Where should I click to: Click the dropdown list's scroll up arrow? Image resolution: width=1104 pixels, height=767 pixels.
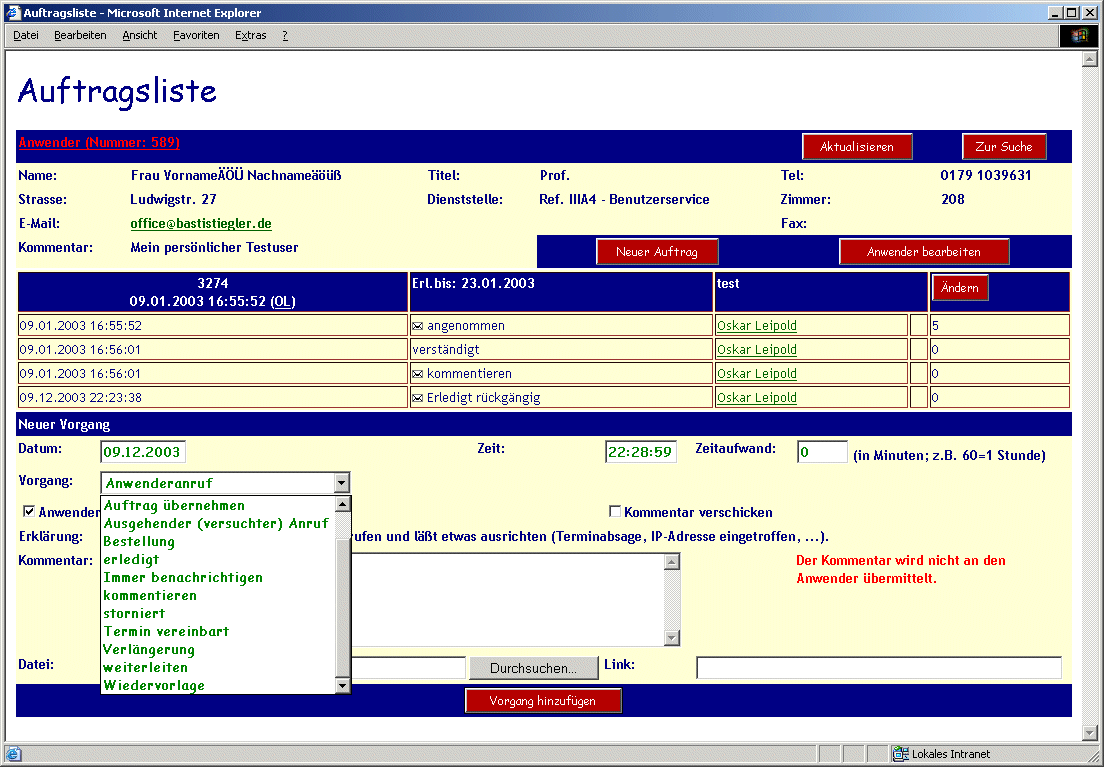343,504
